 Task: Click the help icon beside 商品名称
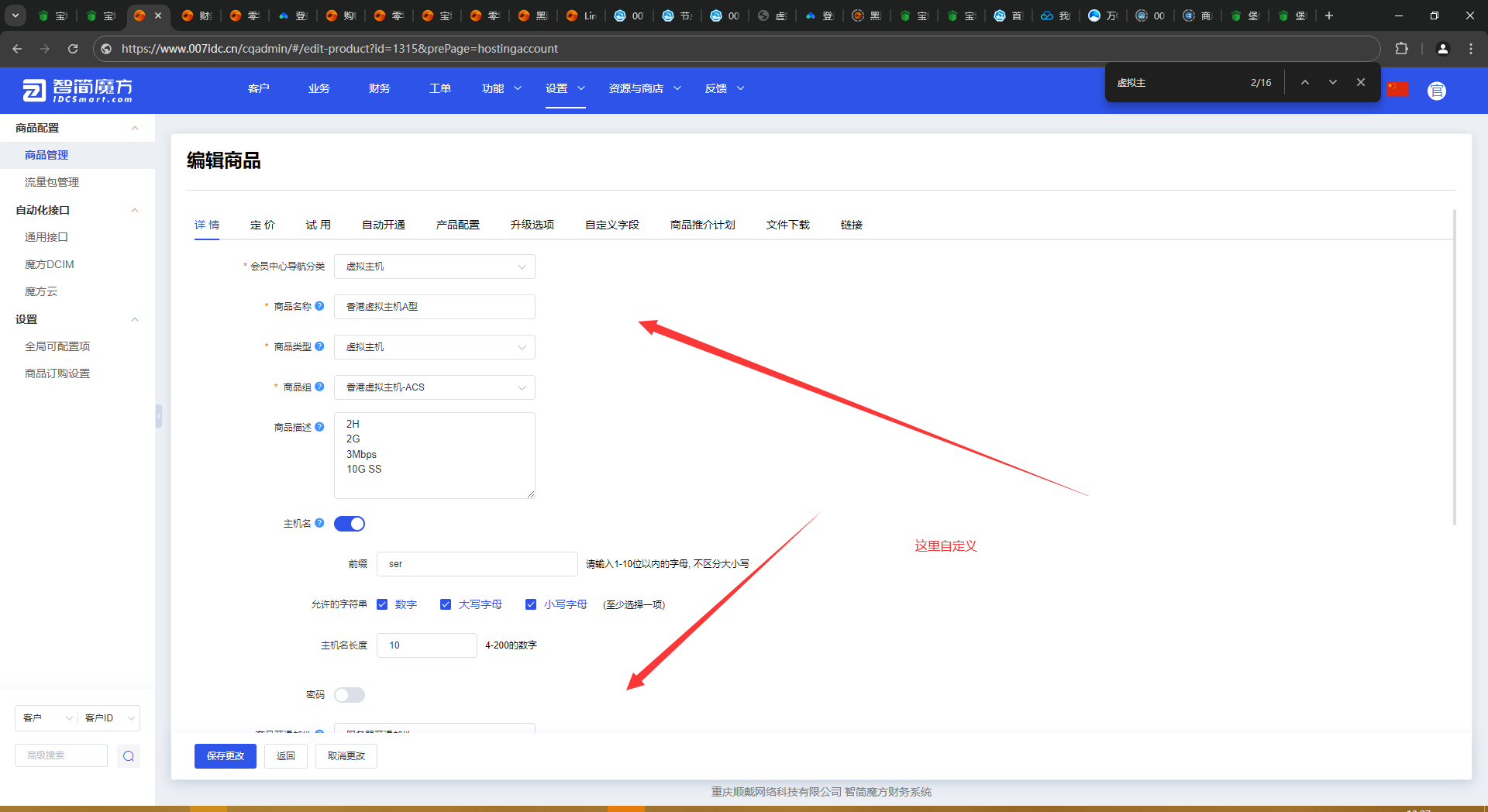[319, 306]
